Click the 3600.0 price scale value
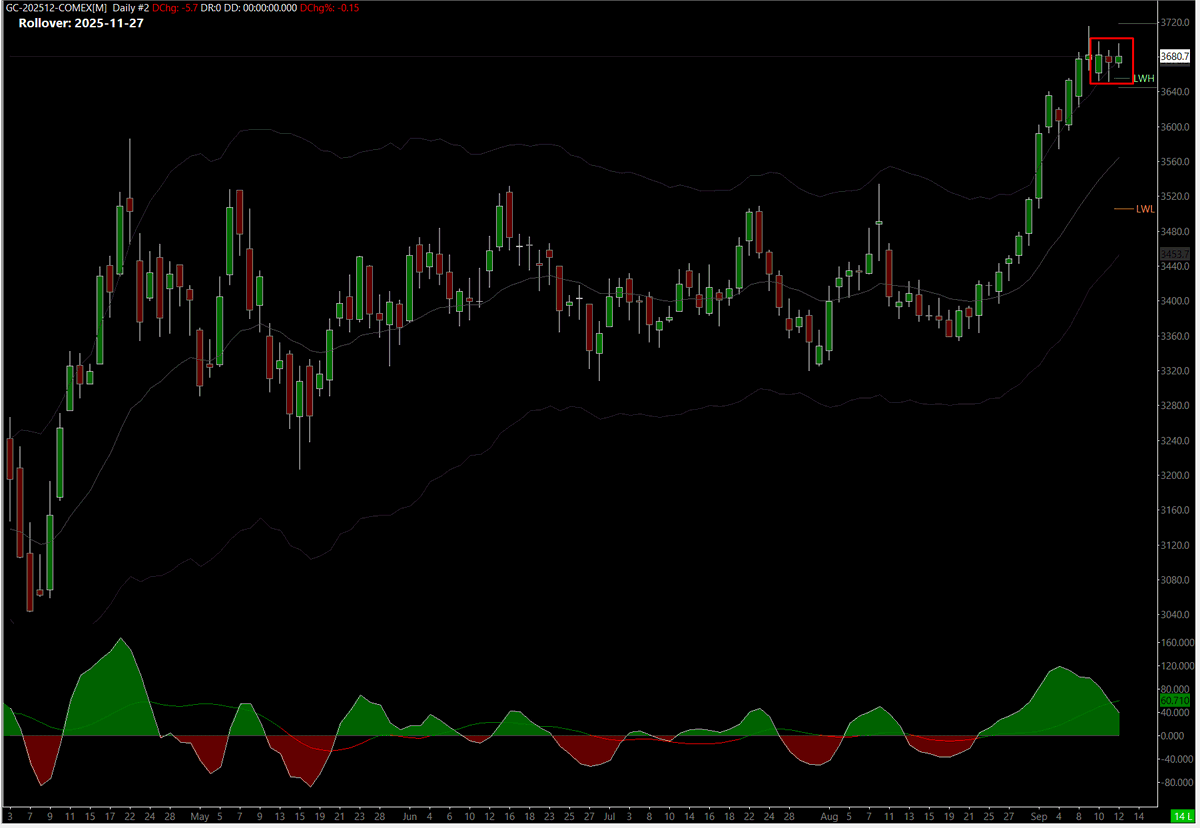Viewport: 1200px width, 828px height. pyautogui.click(x=1175, y=127)
